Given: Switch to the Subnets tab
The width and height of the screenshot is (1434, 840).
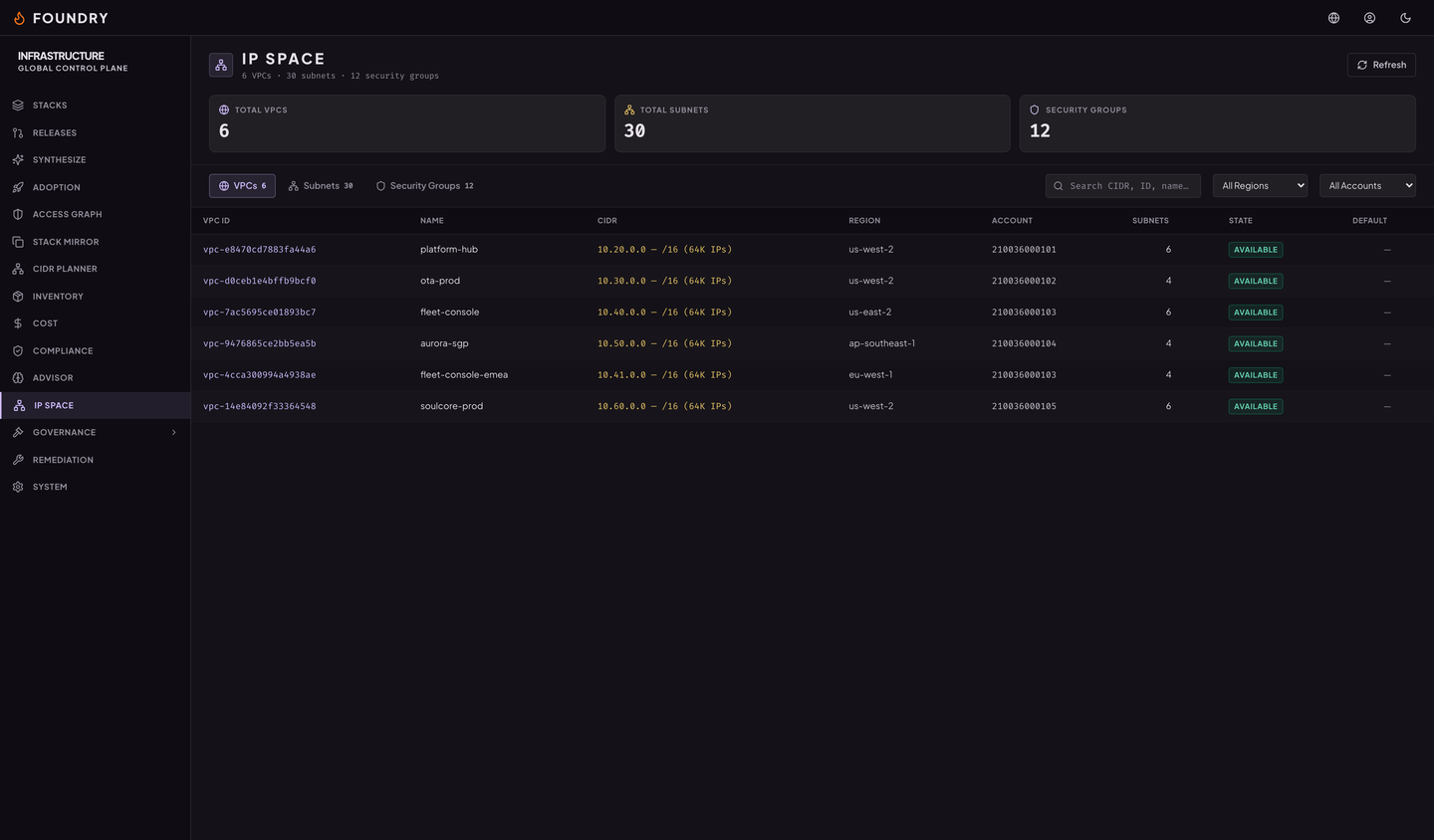Looking at the screenshot, I should click(x=321, y=186).
